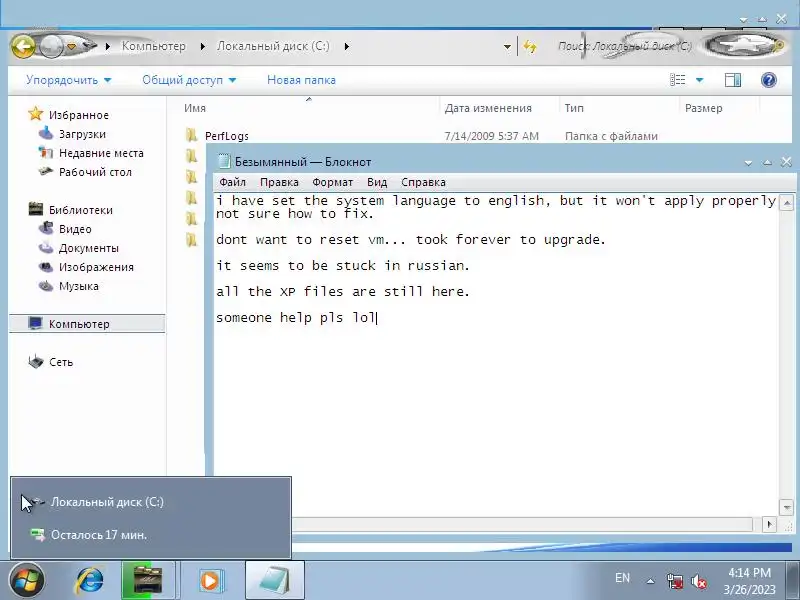
Task: Click the Избранное star icon
Action: click(x=36, y=114)
